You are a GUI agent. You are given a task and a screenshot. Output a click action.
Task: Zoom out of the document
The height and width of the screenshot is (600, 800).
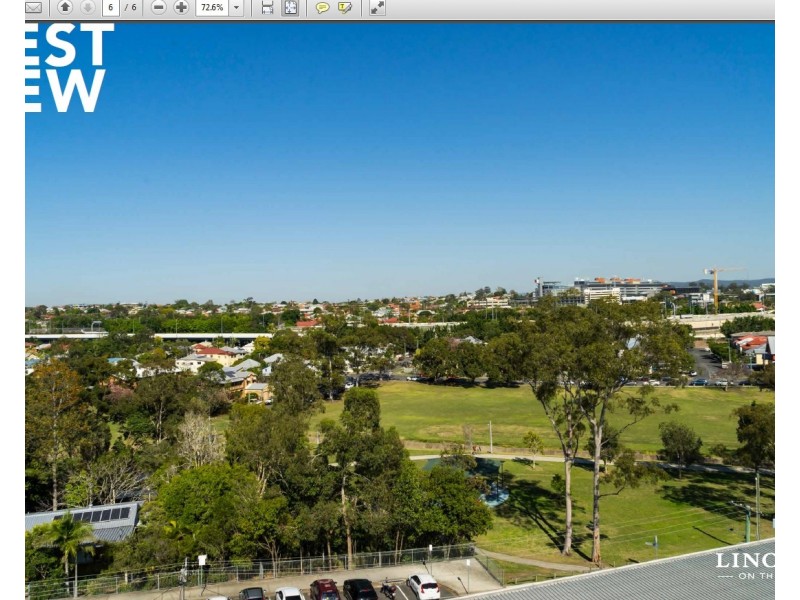(x=157, y=7)
